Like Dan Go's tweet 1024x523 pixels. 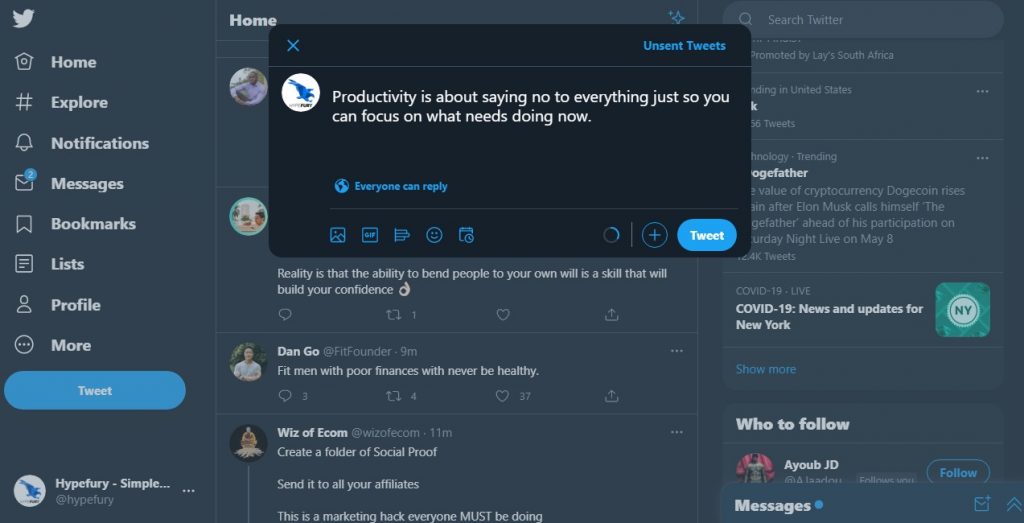tap(503, 396)
